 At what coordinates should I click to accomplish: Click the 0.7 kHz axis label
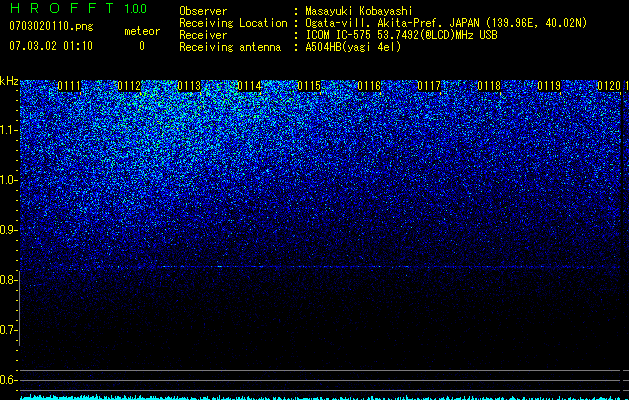[8, 330]
